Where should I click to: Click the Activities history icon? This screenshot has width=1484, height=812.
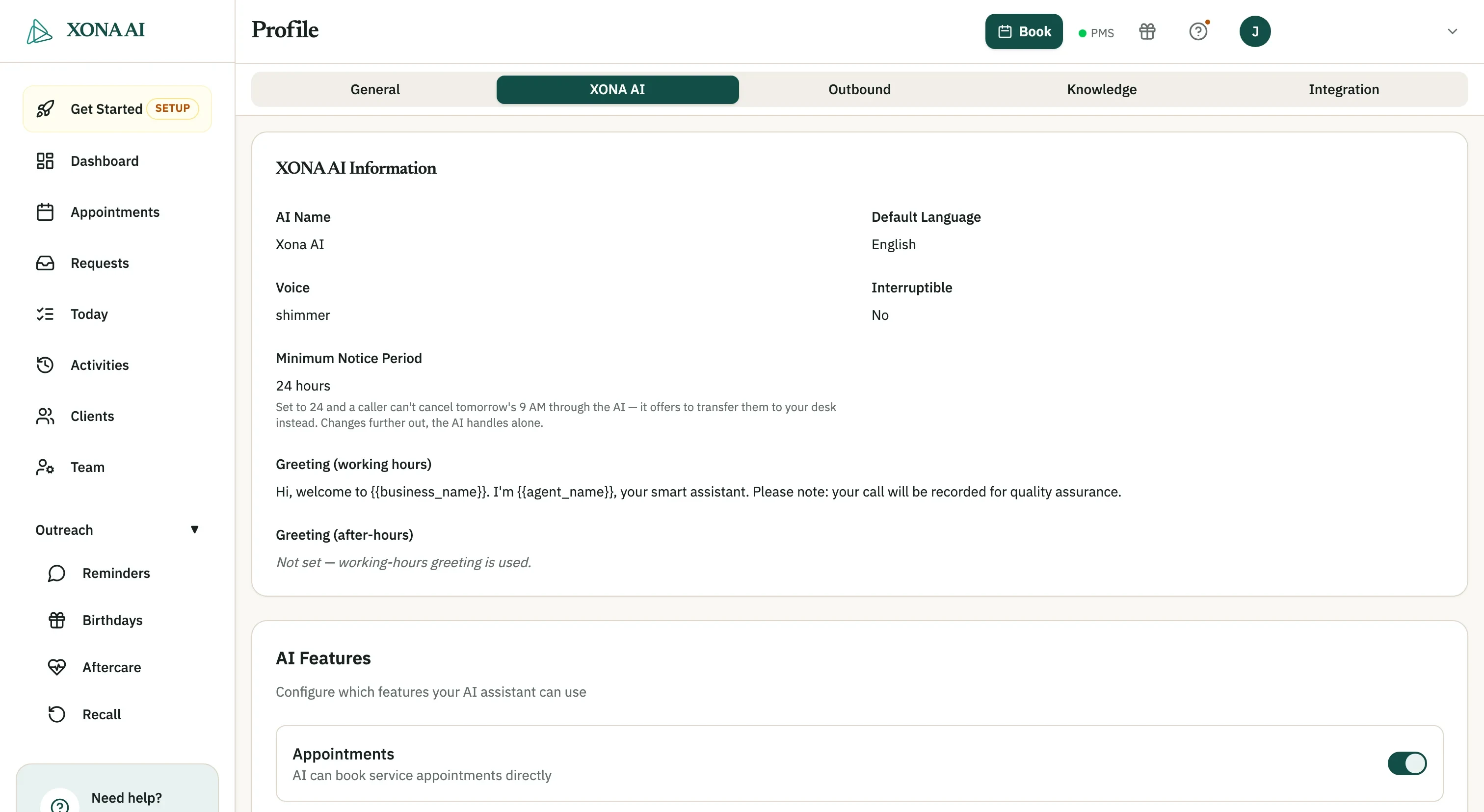[45, 365]
